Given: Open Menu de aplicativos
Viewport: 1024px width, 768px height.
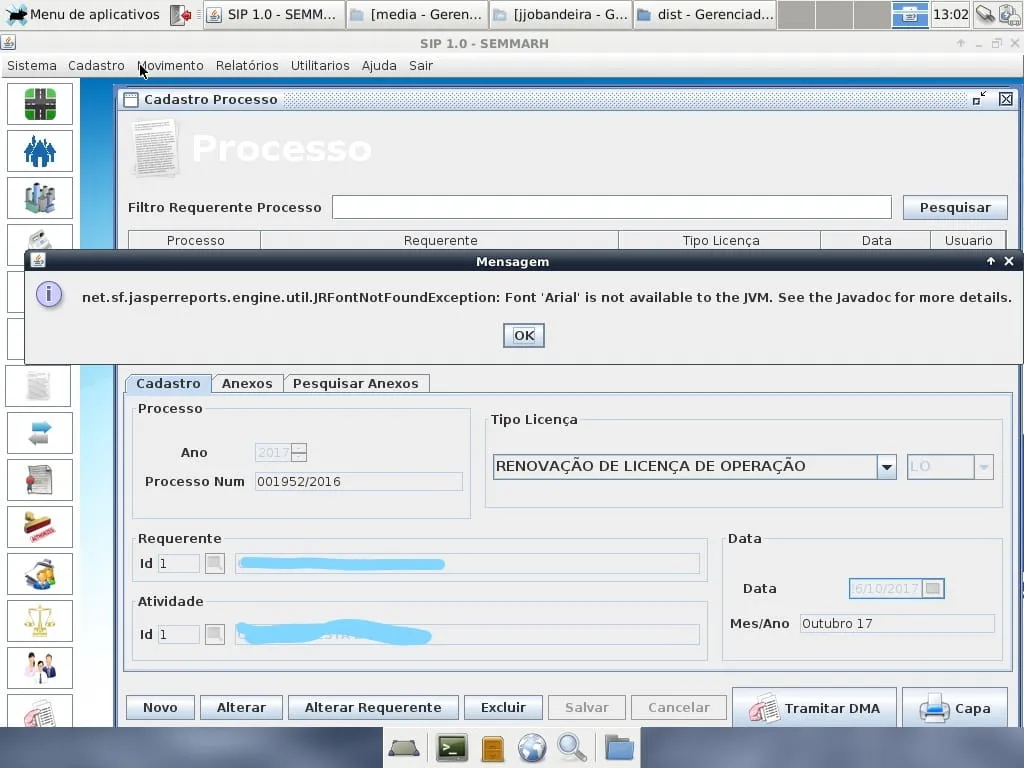Looking at the screenshot, I should coord(82,14).
